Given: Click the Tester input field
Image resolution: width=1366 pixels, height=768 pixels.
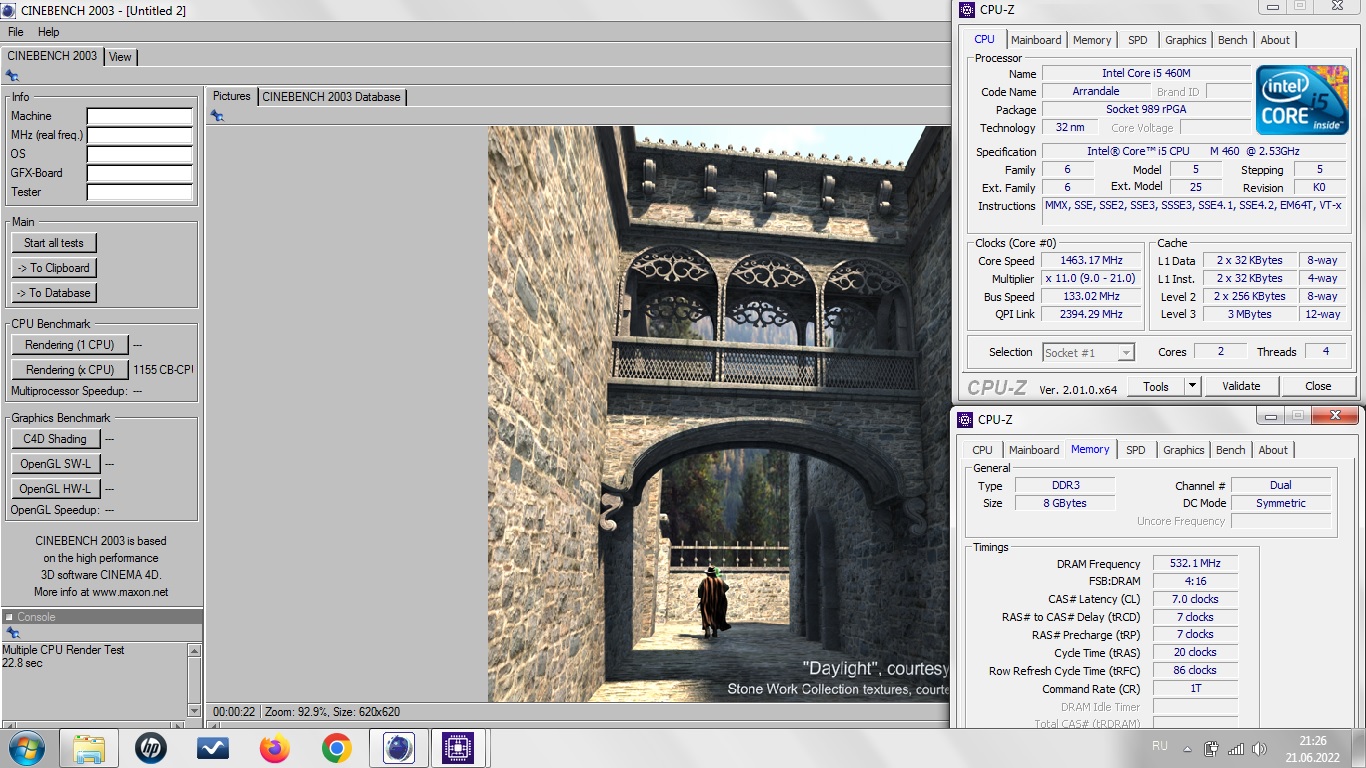Looking at the screenshot, I should click(139, 192).
